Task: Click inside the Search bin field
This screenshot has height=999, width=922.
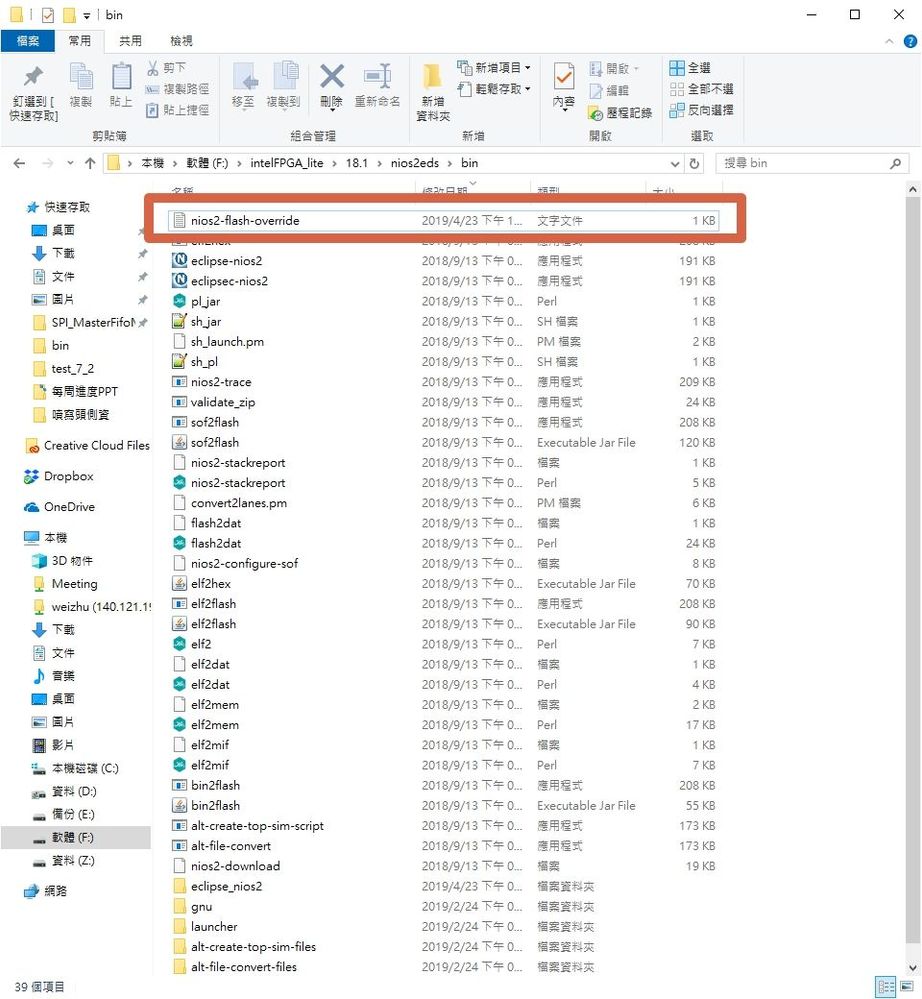Action: (x=806, y=164)
